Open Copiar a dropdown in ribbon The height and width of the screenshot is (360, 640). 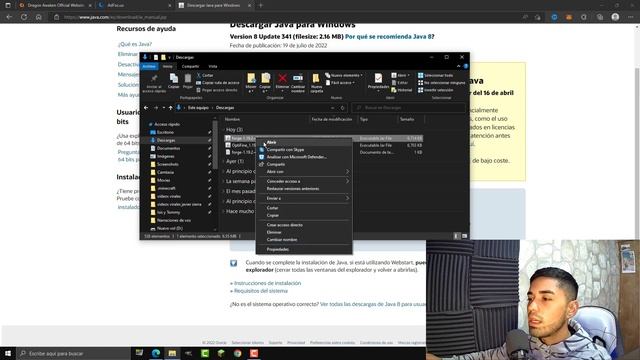click(265, 82)
